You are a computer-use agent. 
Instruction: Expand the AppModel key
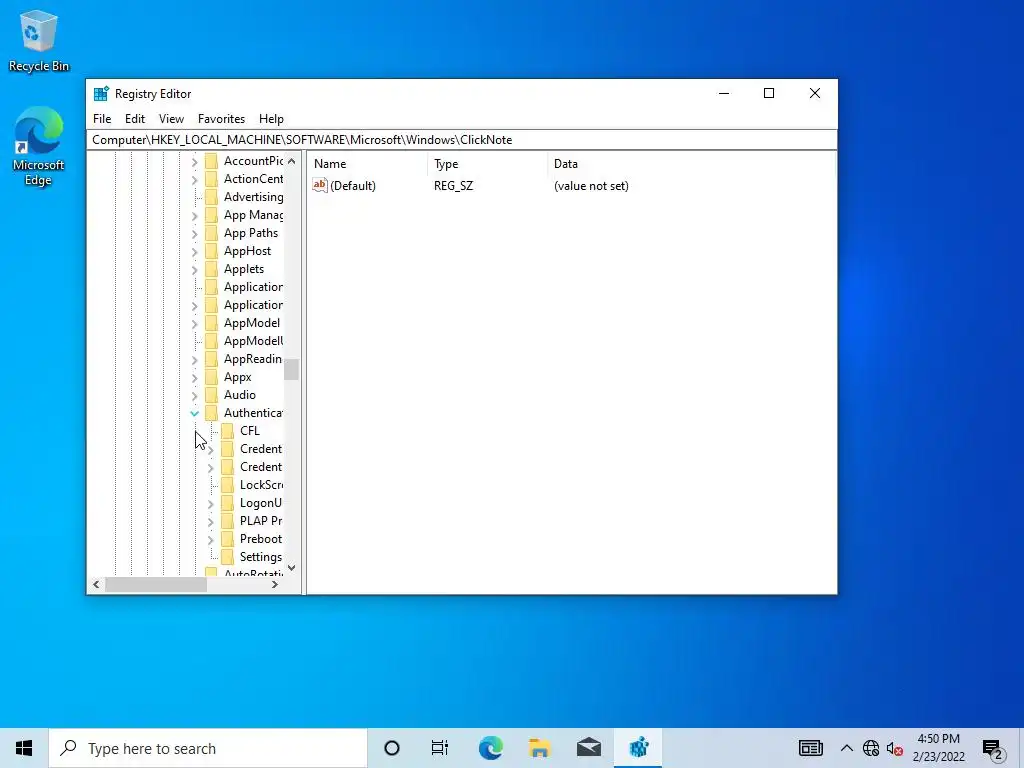[195, 323]
